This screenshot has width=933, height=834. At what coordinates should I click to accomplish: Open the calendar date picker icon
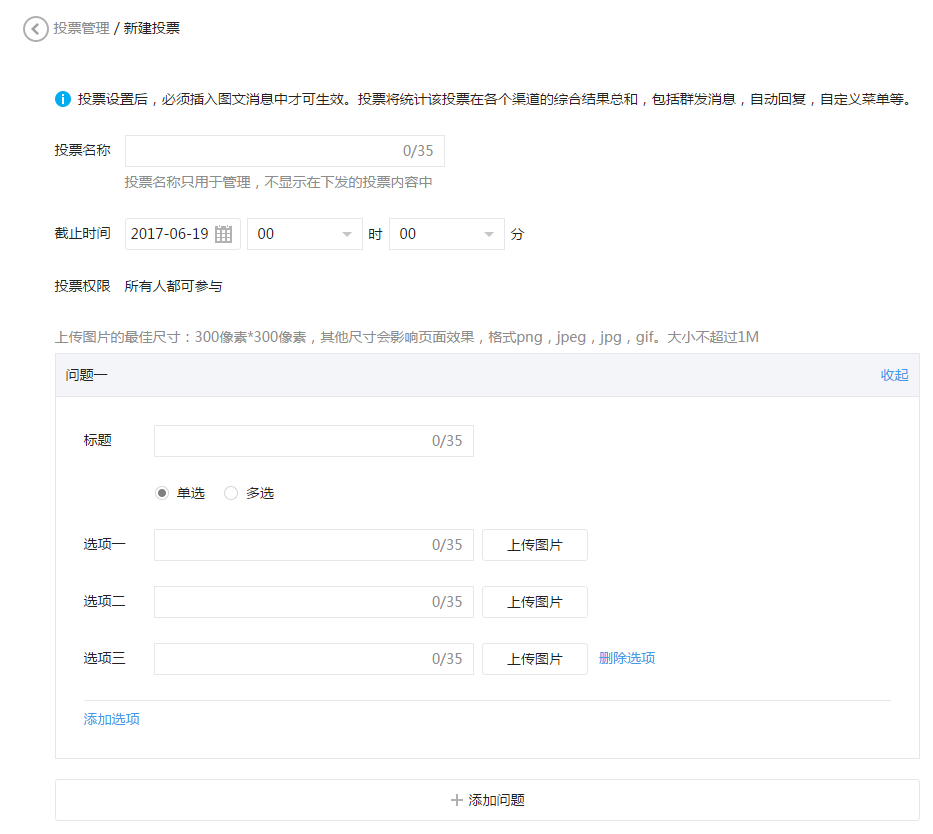[x=224, y=234]
